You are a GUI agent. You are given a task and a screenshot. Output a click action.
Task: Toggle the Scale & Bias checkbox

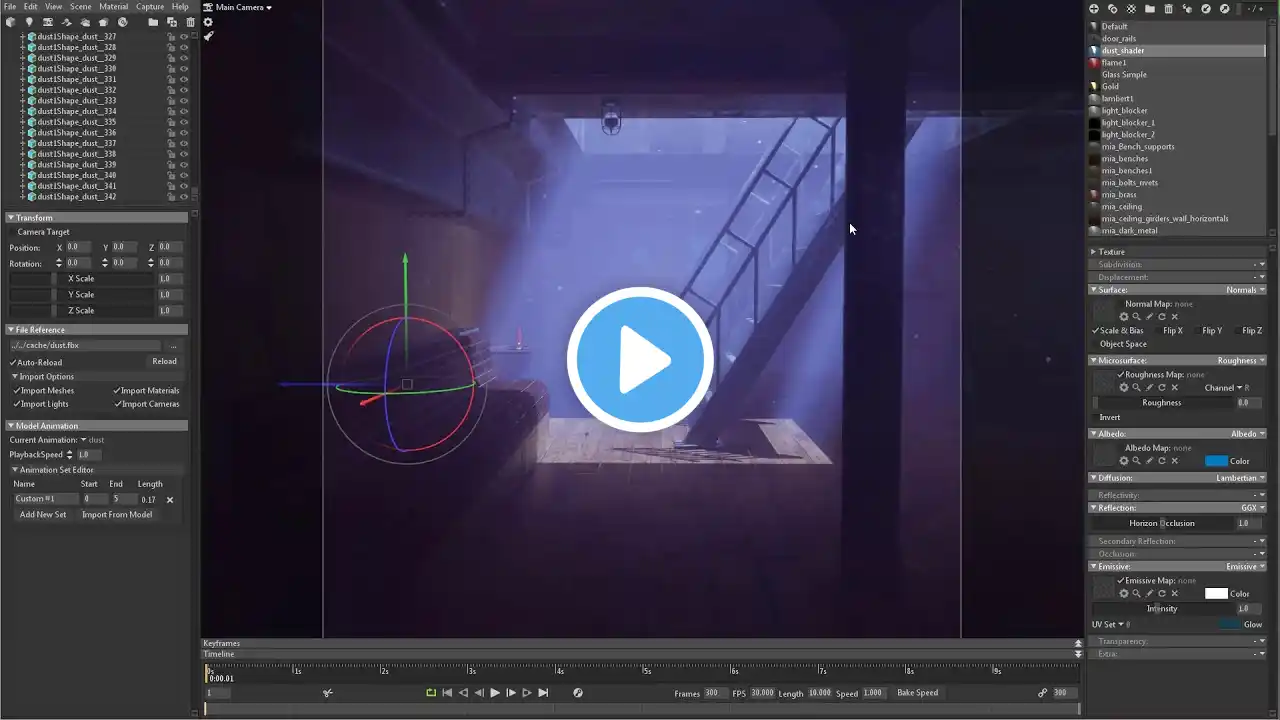pos(1096,331)
